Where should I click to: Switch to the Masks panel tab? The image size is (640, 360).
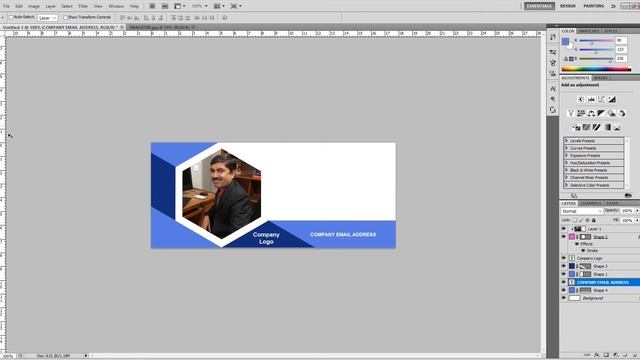click(x=600, y=78)
